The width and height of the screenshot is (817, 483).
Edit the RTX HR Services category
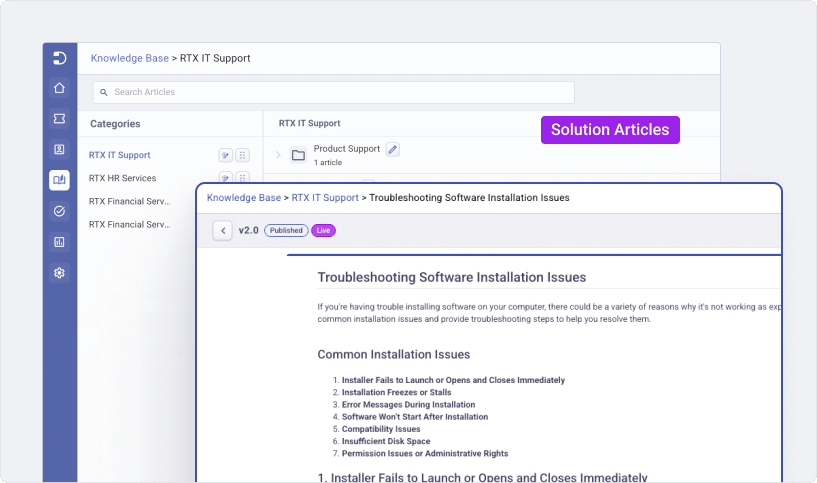click(x=226, y=177)
